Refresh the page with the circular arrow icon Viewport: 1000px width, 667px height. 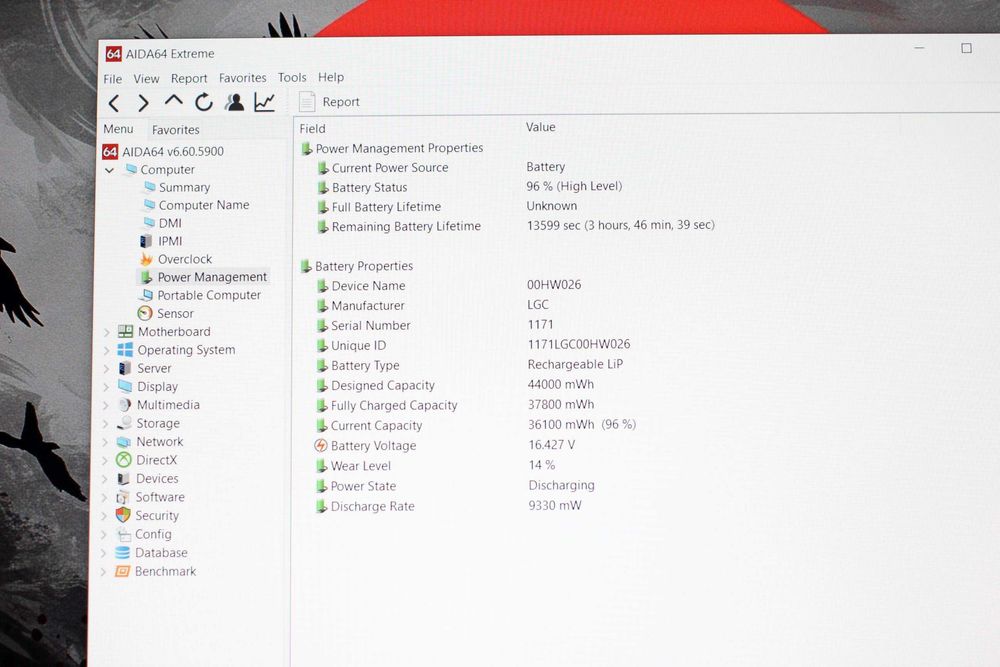pos(204,102)
